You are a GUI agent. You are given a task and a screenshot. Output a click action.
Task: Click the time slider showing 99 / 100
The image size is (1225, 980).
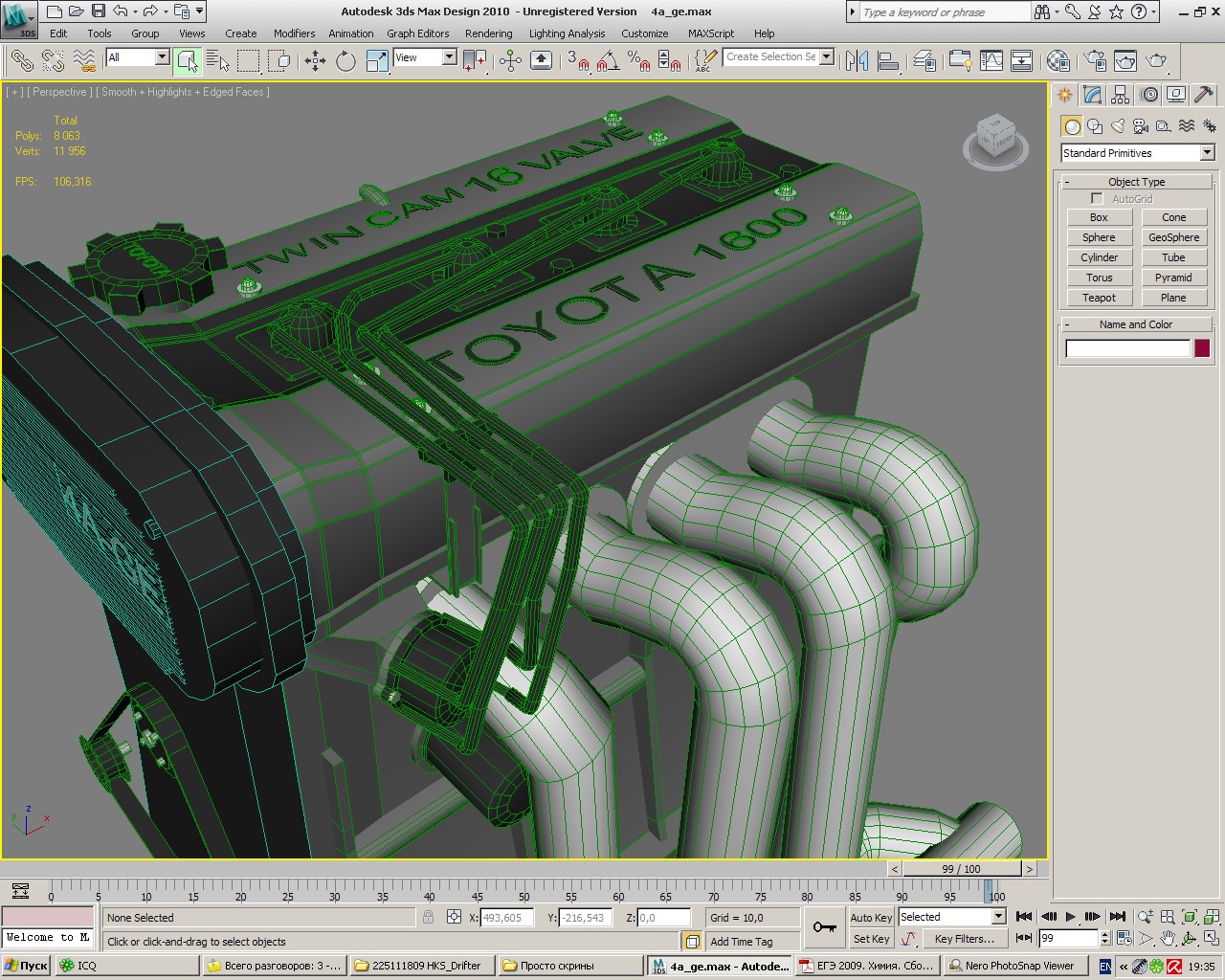tap(962, 869)
